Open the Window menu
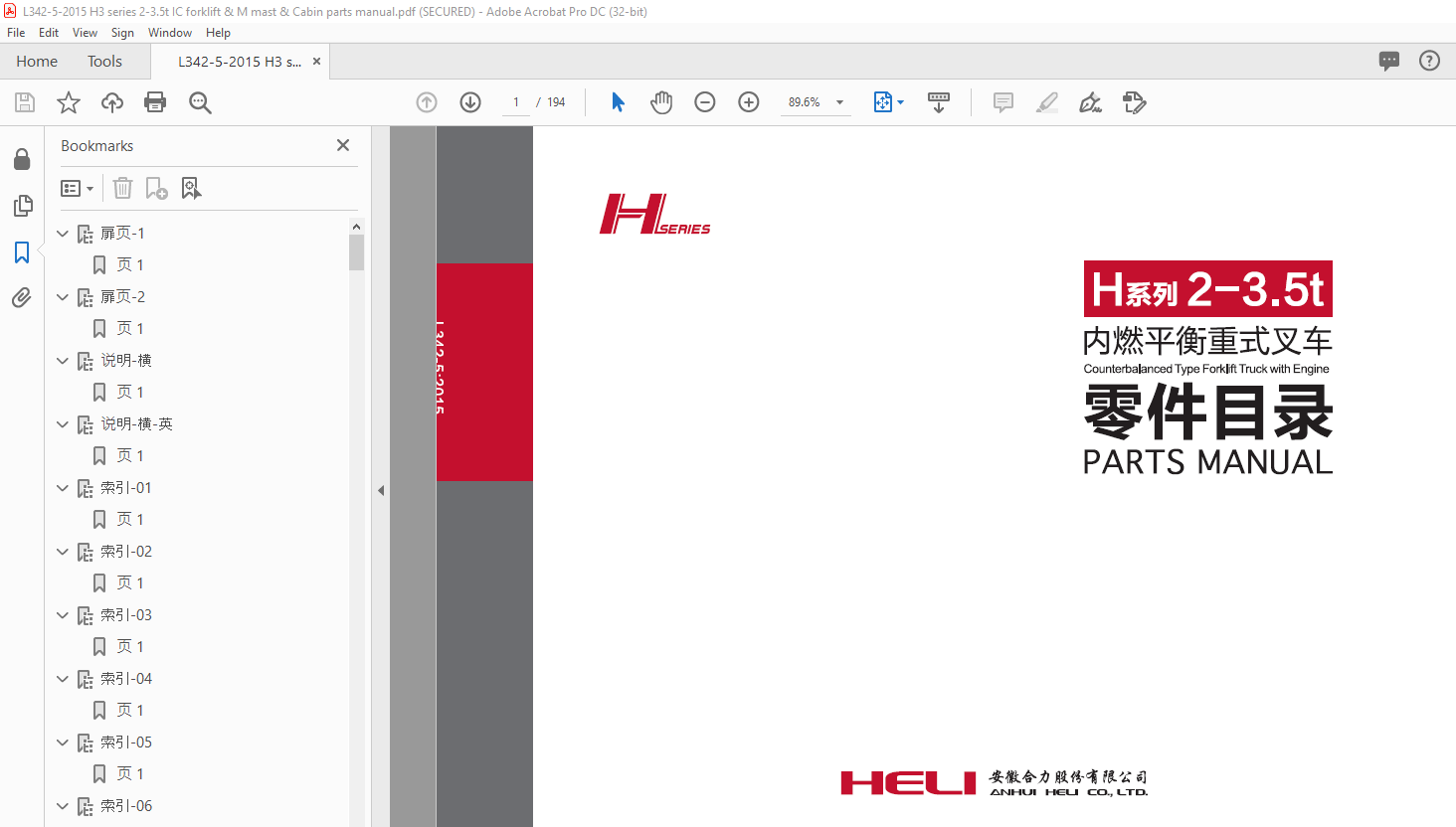 click(x=170, y=33)
